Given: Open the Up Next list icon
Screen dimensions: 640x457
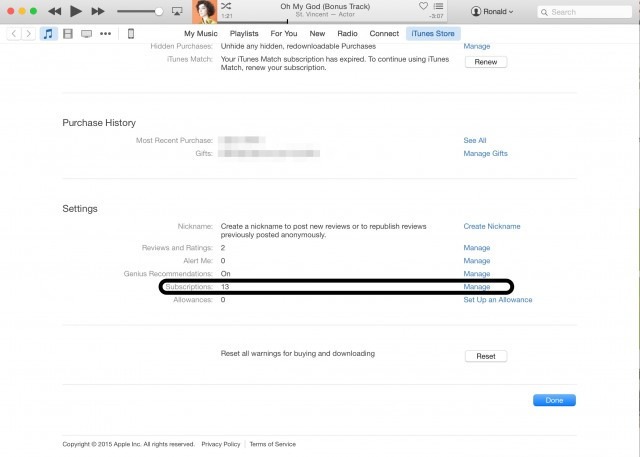Looking at the screenshot, I should [438, 6].
